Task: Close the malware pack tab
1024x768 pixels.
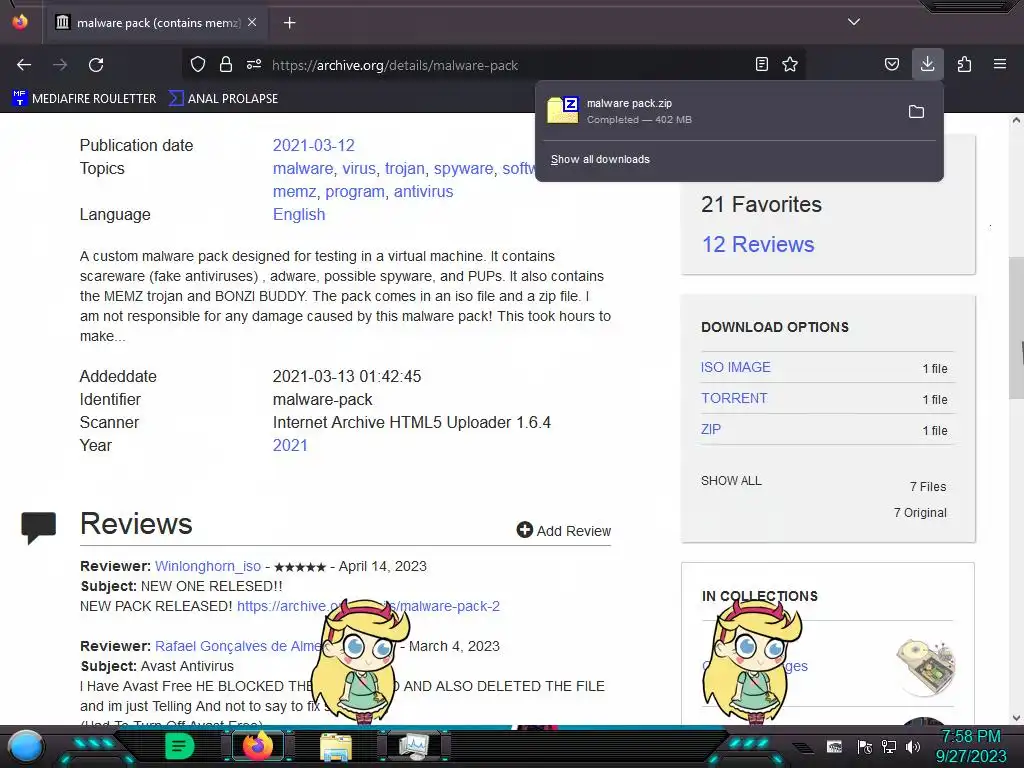Action: (x=252, y=22)
